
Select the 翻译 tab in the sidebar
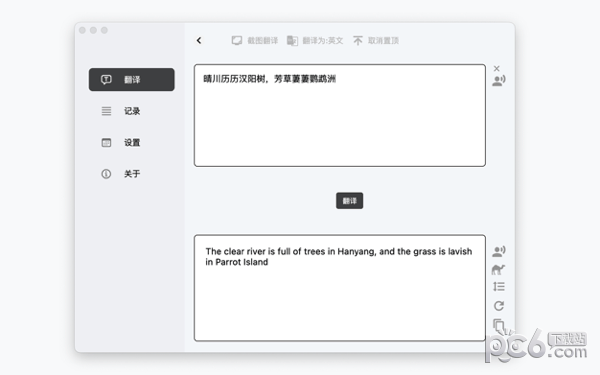(132, 80)
